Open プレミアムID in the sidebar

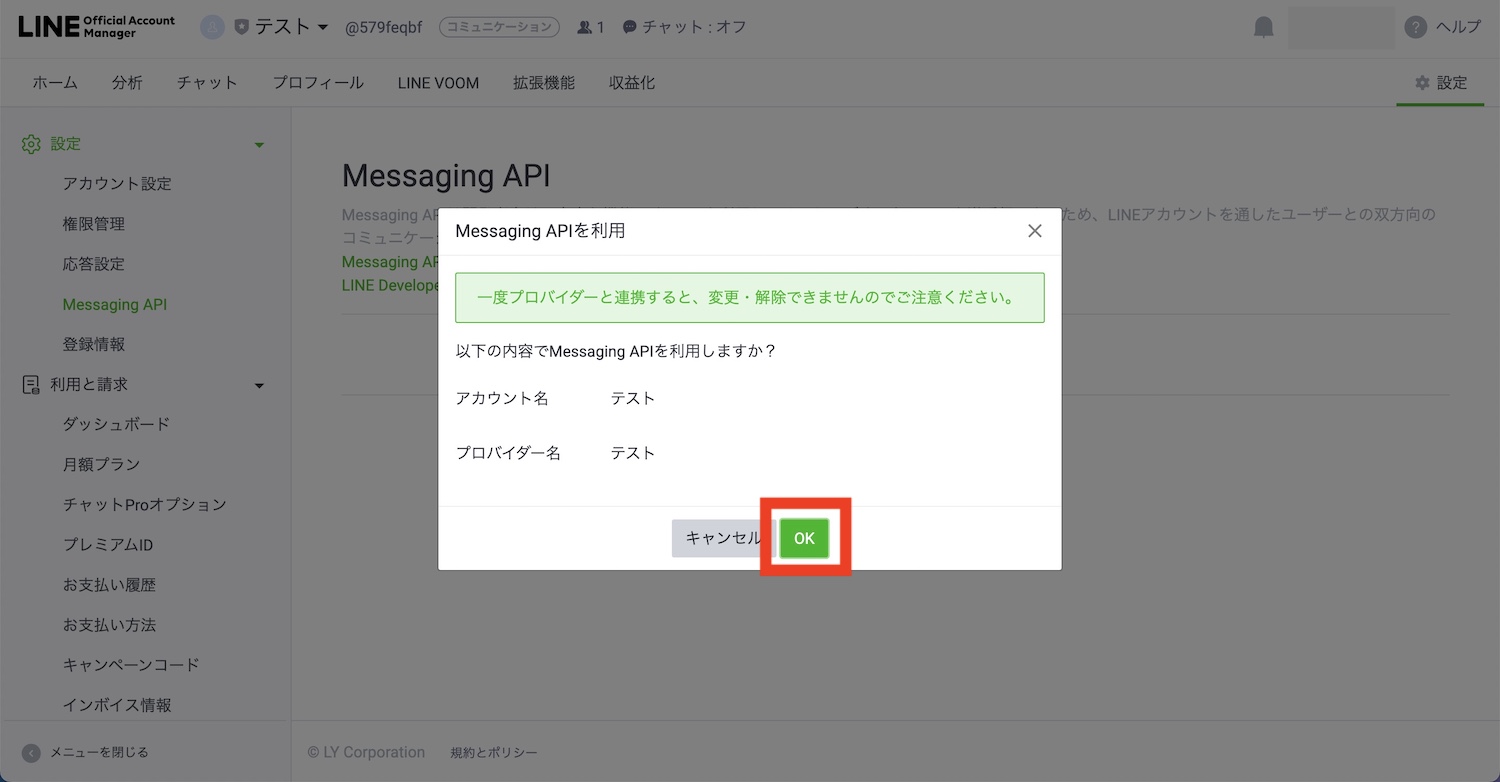107,545
